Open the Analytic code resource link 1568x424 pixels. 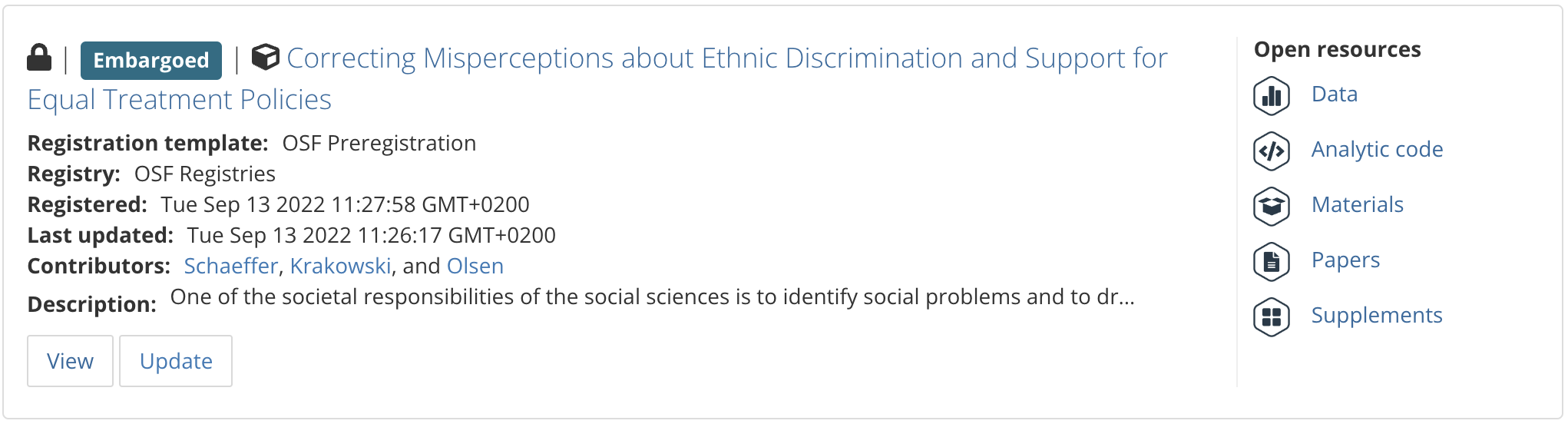tap(1377, 150)
